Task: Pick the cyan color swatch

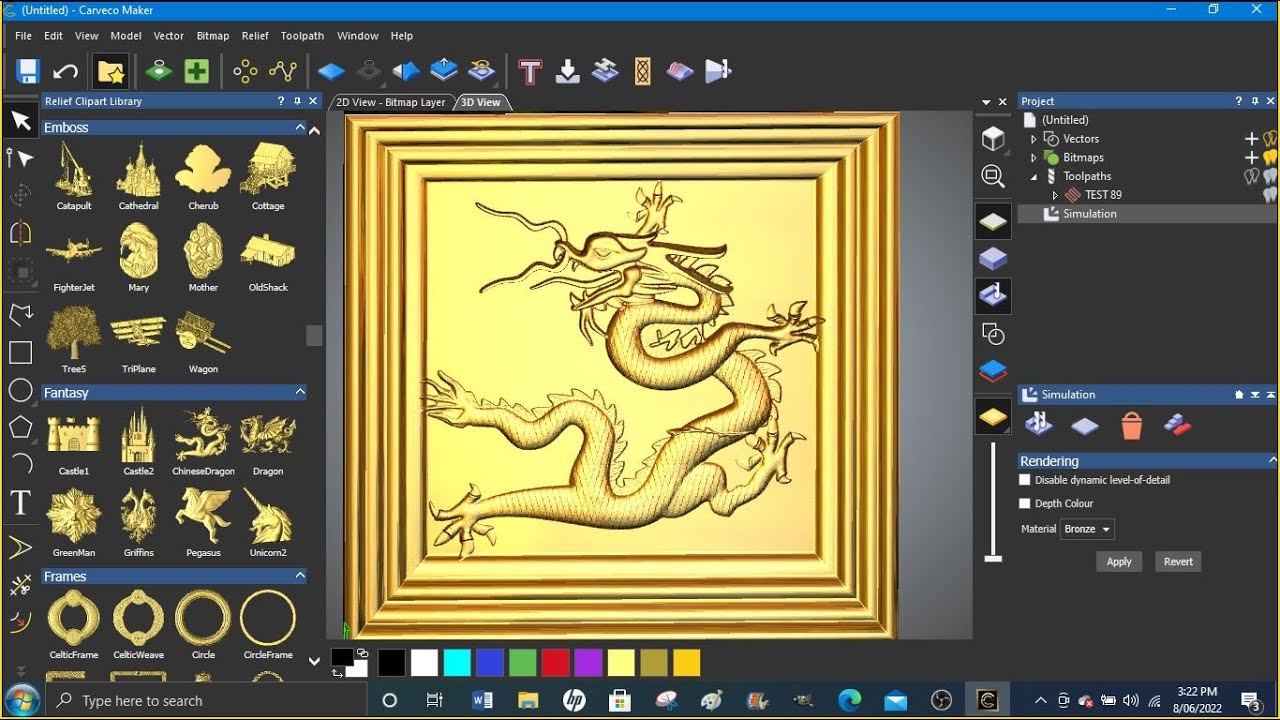Action: click(457, 663)
